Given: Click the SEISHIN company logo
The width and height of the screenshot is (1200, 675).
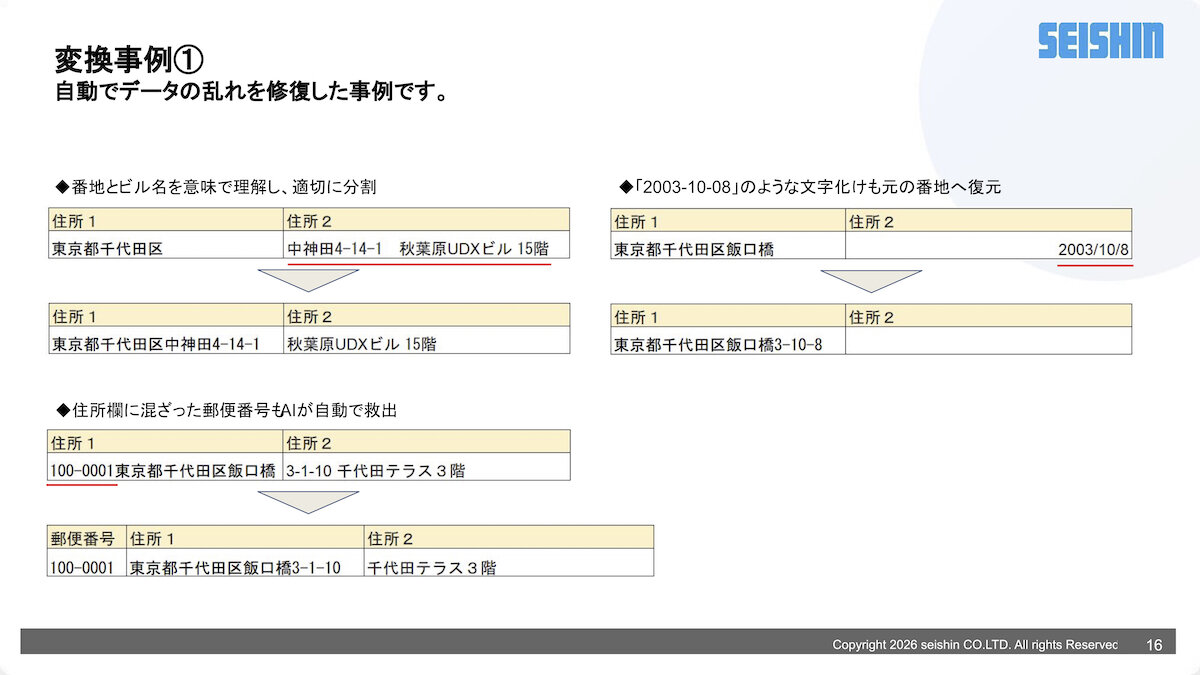Looking at the screenshot, I should [x=1100, y=40].
